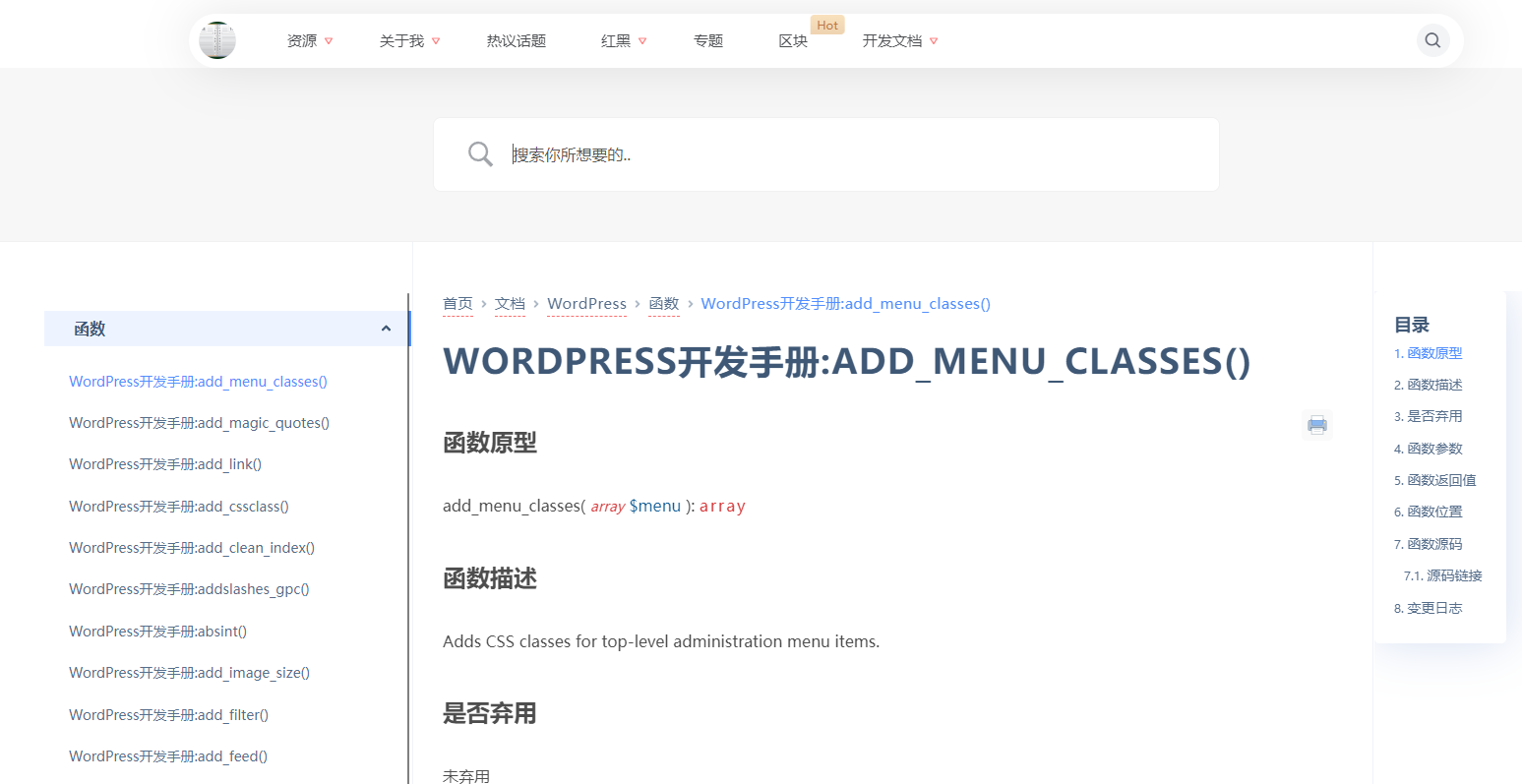Open the 关于我 dropdown menu

(x=409, y=41)
